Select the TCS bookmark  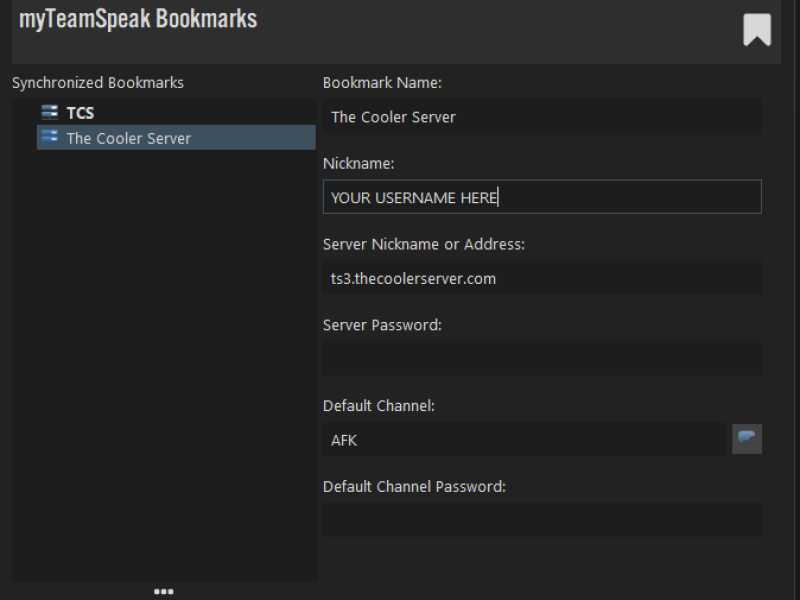pyautogui.click(x=176, y=112)
